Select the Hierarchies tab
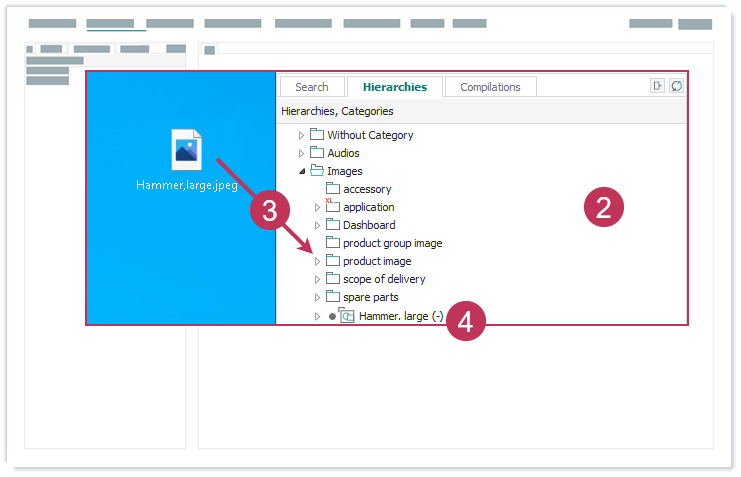Image resolution: width=741 pixels, height=477 pixels. point(394,87)
